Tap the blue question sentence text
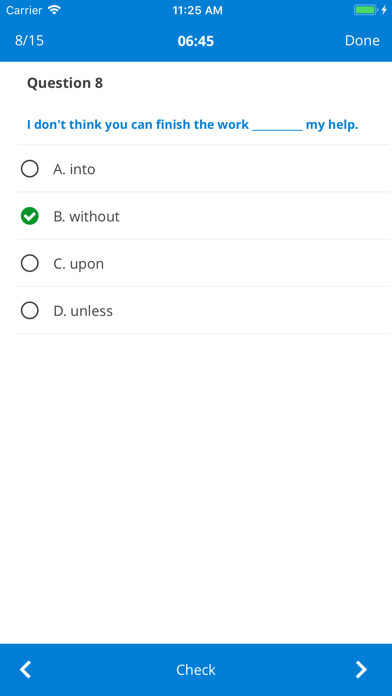 click(x=192, y=125)
